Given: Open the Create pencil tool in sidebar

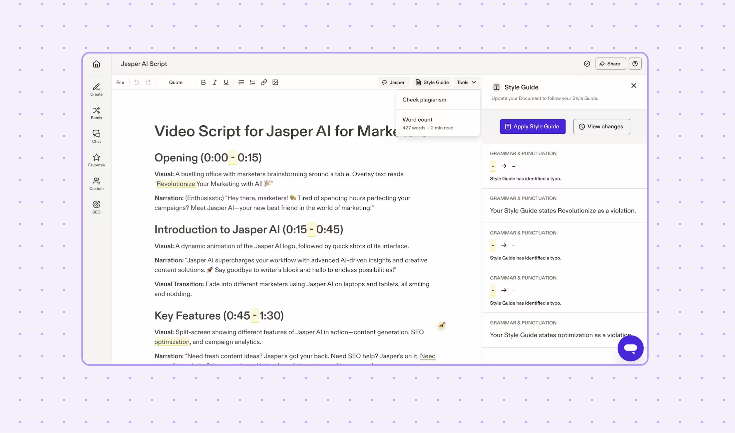Looking at the screenshot, I should point(97,89).
